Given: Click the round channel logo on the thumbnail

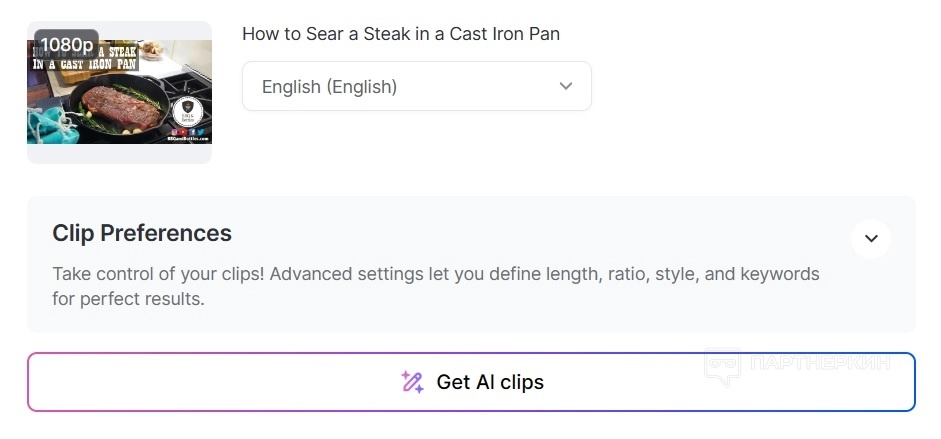Looking at the screenshot, I should (189, 111).
